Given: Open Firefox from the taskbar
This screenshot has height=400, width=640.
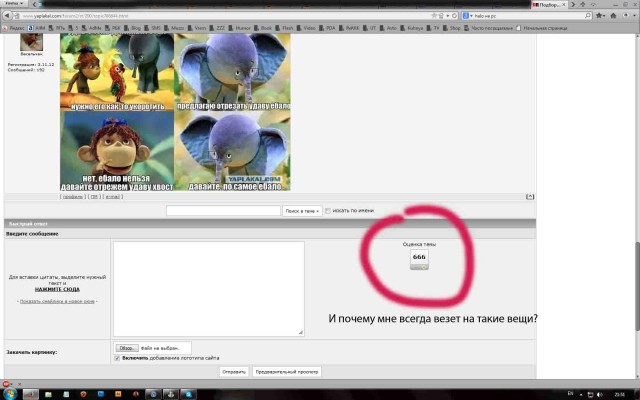Looking at the screenshot, I should [31, 394].
